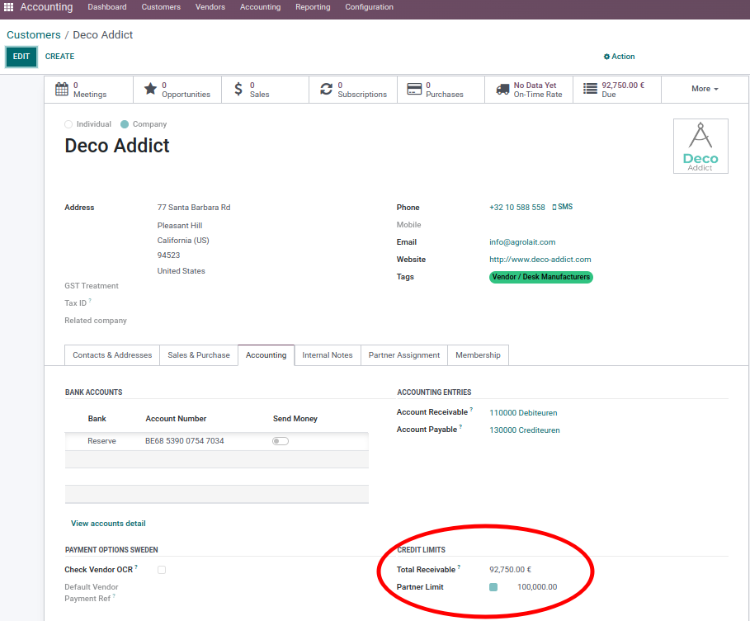Open phone number +32 10 588 558
Viewport: 750px width, 621px height.
(x=517, y=207)
